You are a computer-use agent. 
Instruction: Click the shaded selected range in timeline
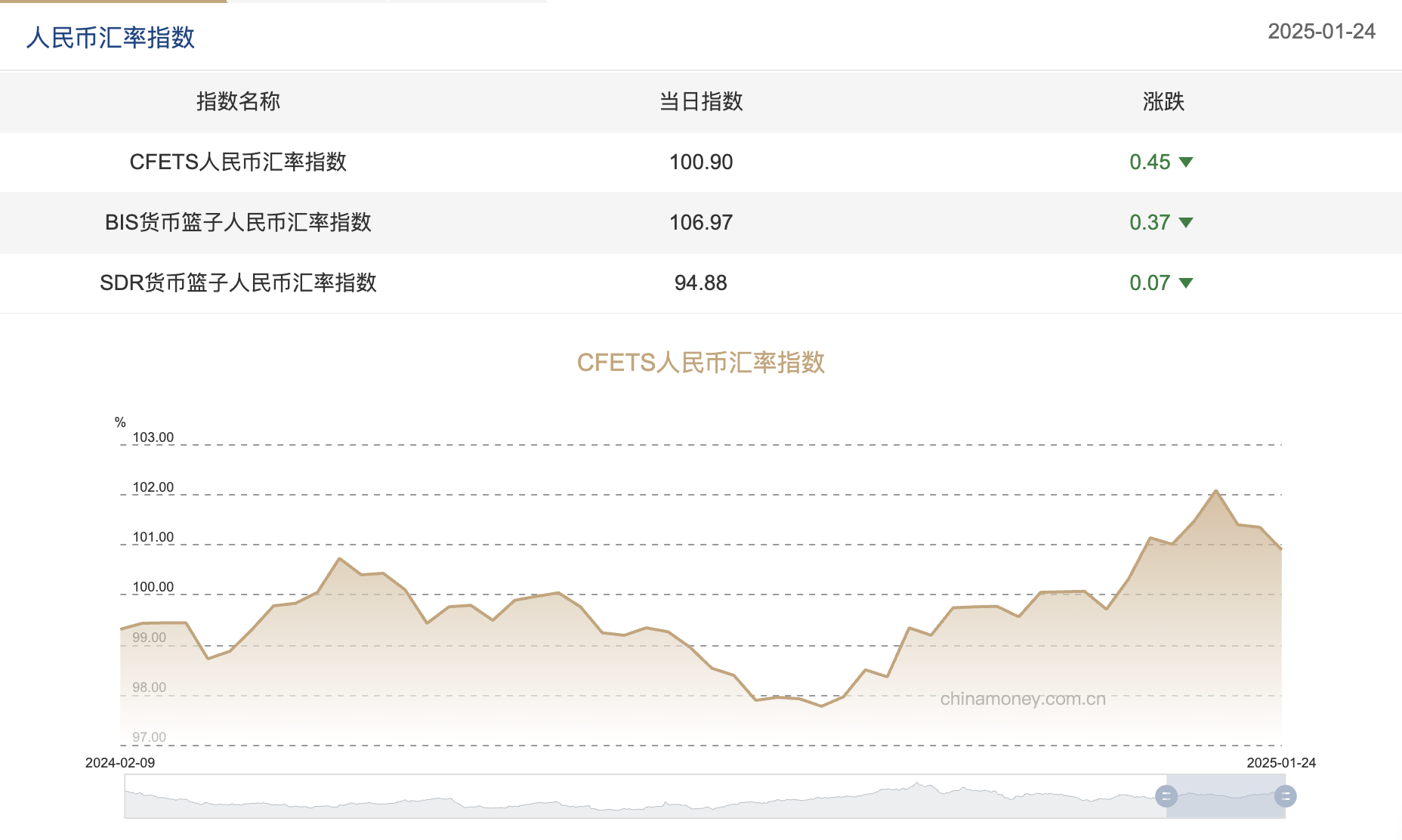click(1225, 796)
